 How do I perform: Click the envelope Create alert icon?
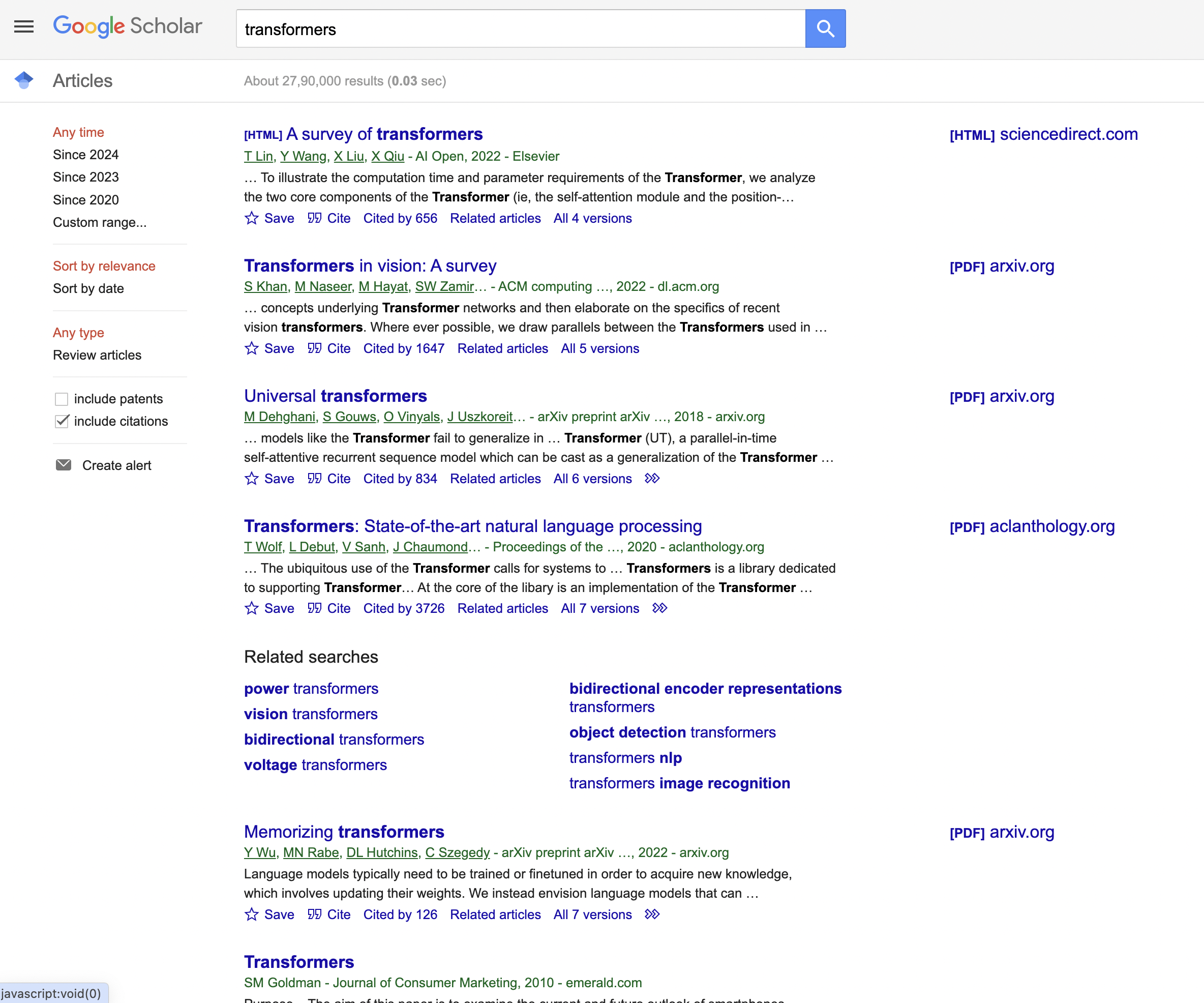(x=64, y=464)
